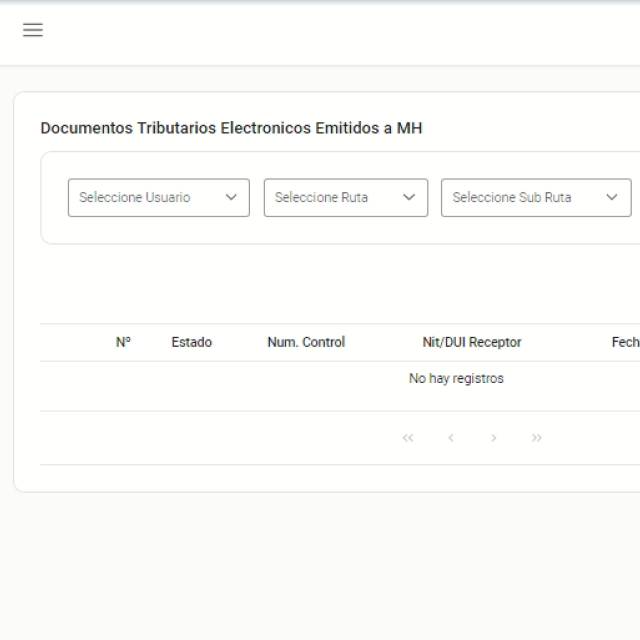Click the Nit/DUI Receptor column header
The image size is (640, 640).
click(x=472, y=342)
